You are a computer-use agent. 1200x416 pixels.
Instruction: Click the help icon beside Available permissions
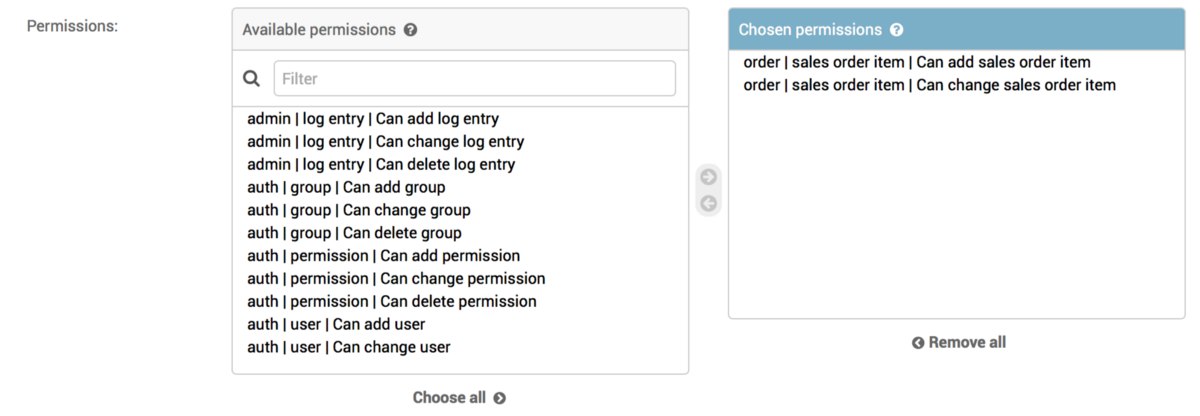pyautogui.click(x=410, y=30)
